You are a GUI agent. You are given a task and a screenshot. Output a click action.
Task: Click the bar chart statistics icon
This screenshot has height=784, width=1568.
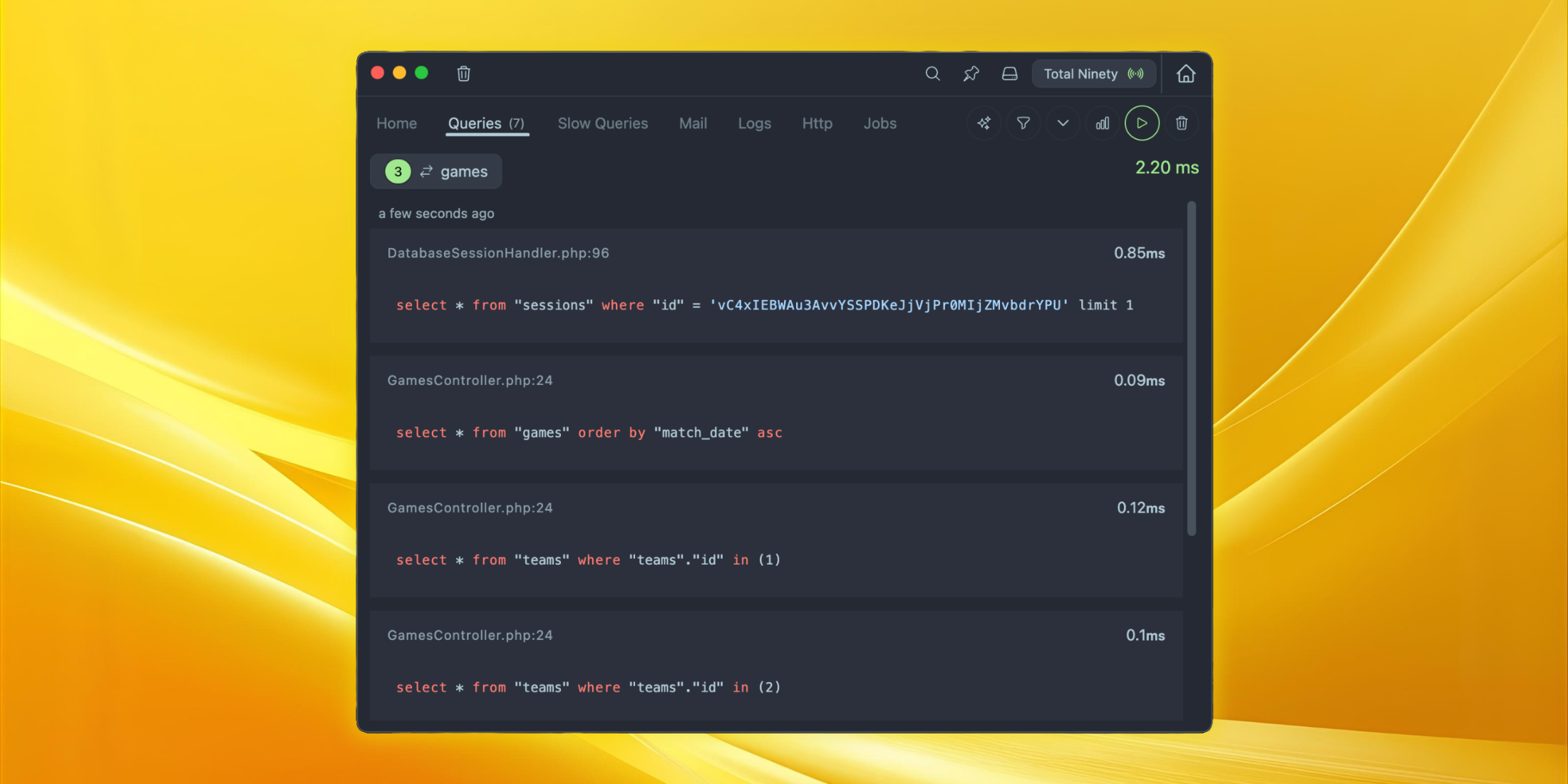pos(1102,123)
